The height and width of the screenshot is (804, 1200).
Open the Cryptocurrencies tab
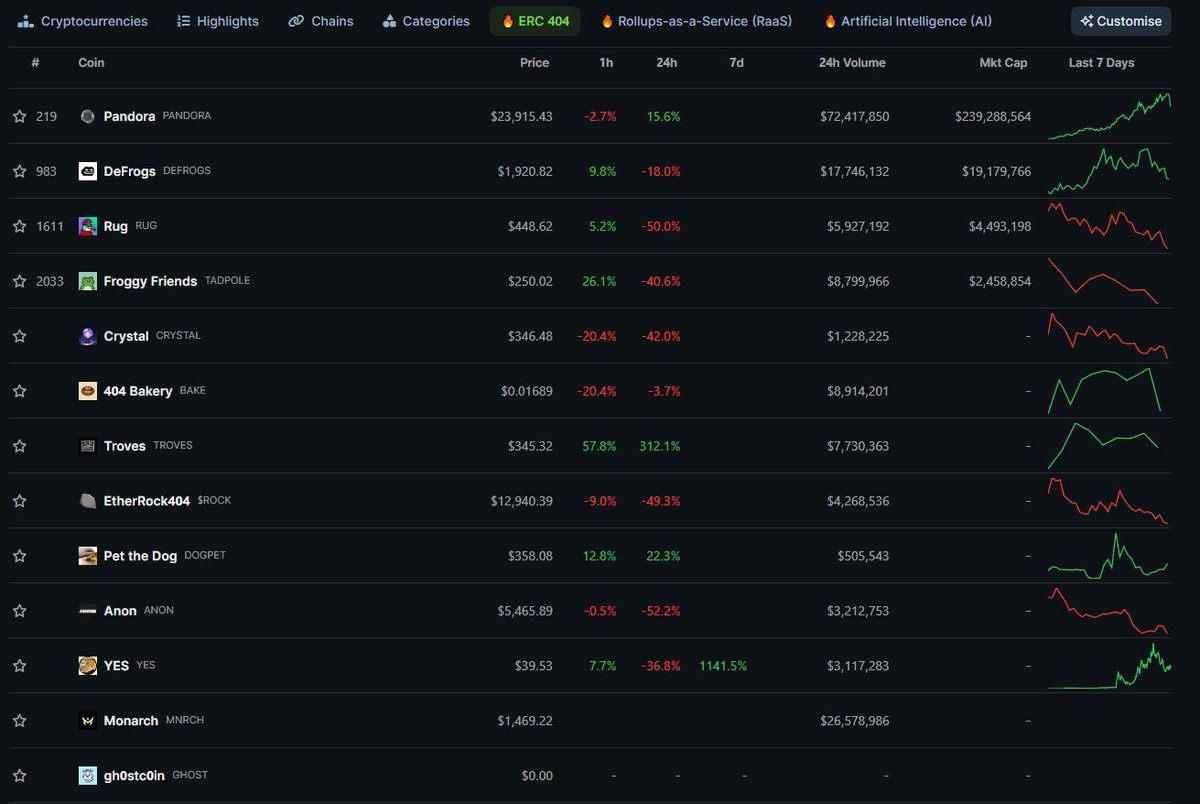(x=82, y=21)
